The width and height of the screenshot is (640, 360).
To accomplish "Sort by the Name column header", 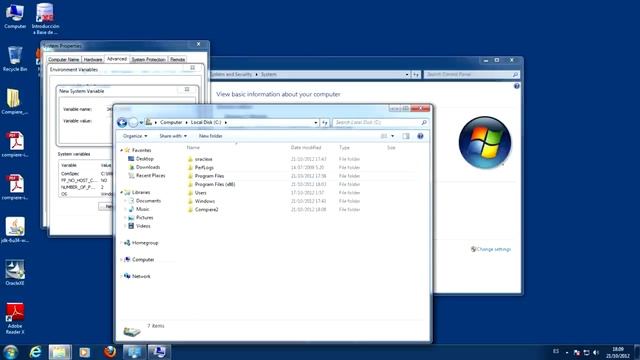I will click(193, 147).
